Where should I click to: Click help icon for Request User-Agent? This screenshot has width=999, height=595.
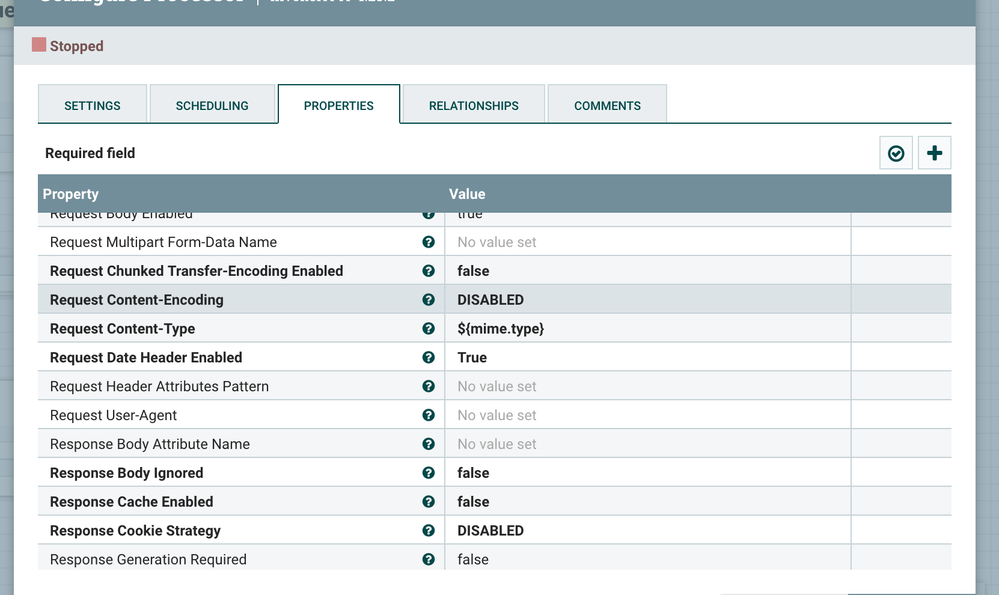pos(428,415)
